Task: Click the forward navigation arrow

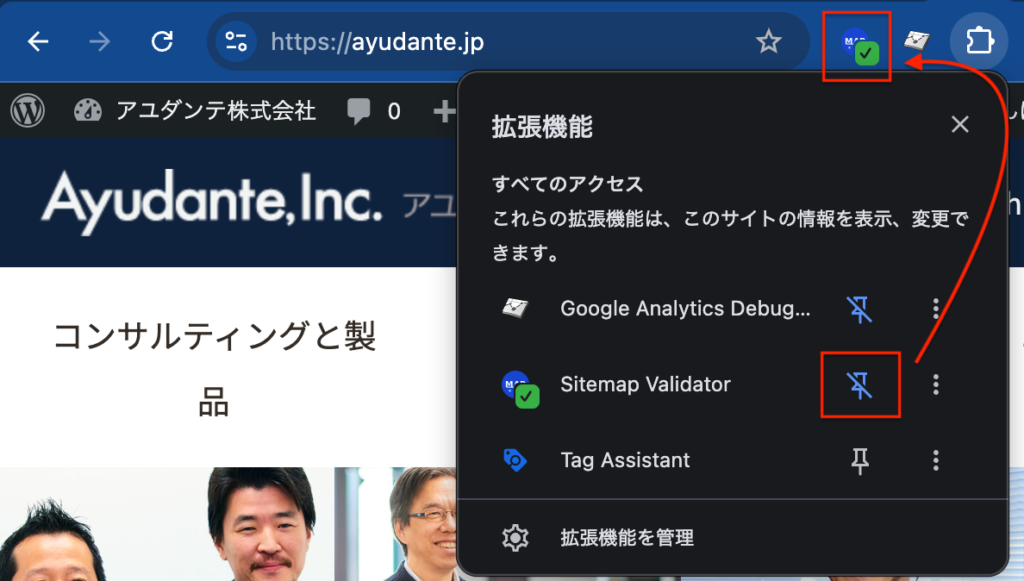Action: 99,42
